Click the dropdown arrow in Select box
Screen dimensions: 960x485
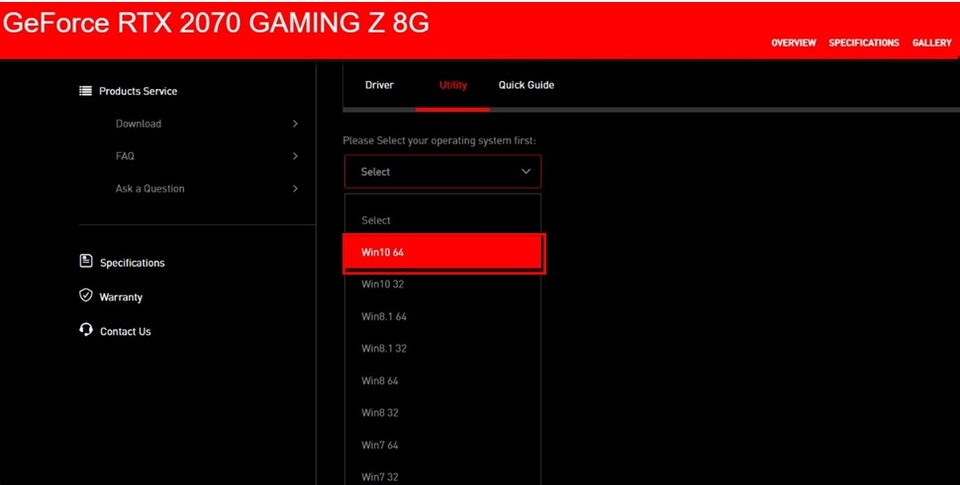526,171
